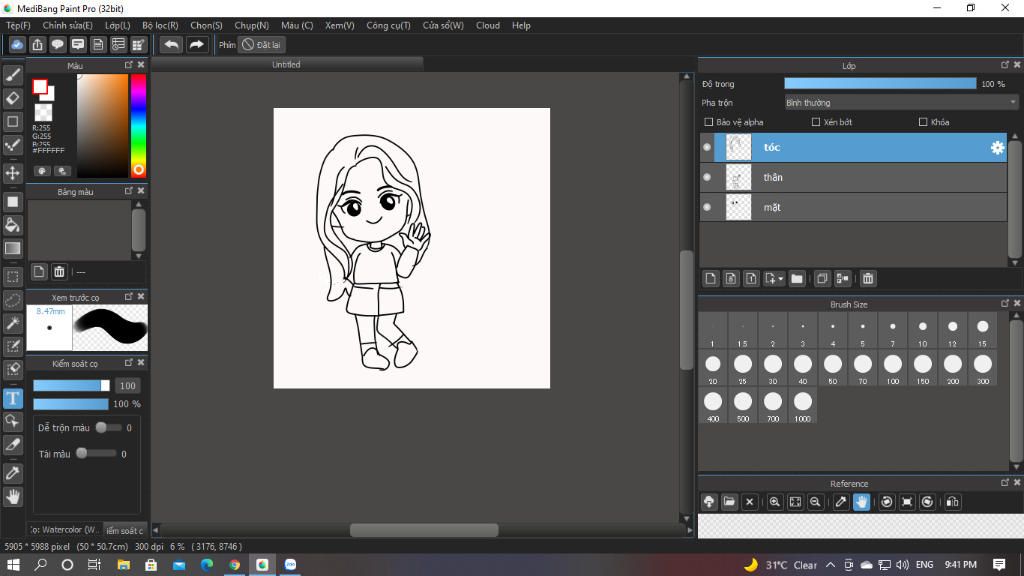Select the Eraser tool

click(13, 98)
